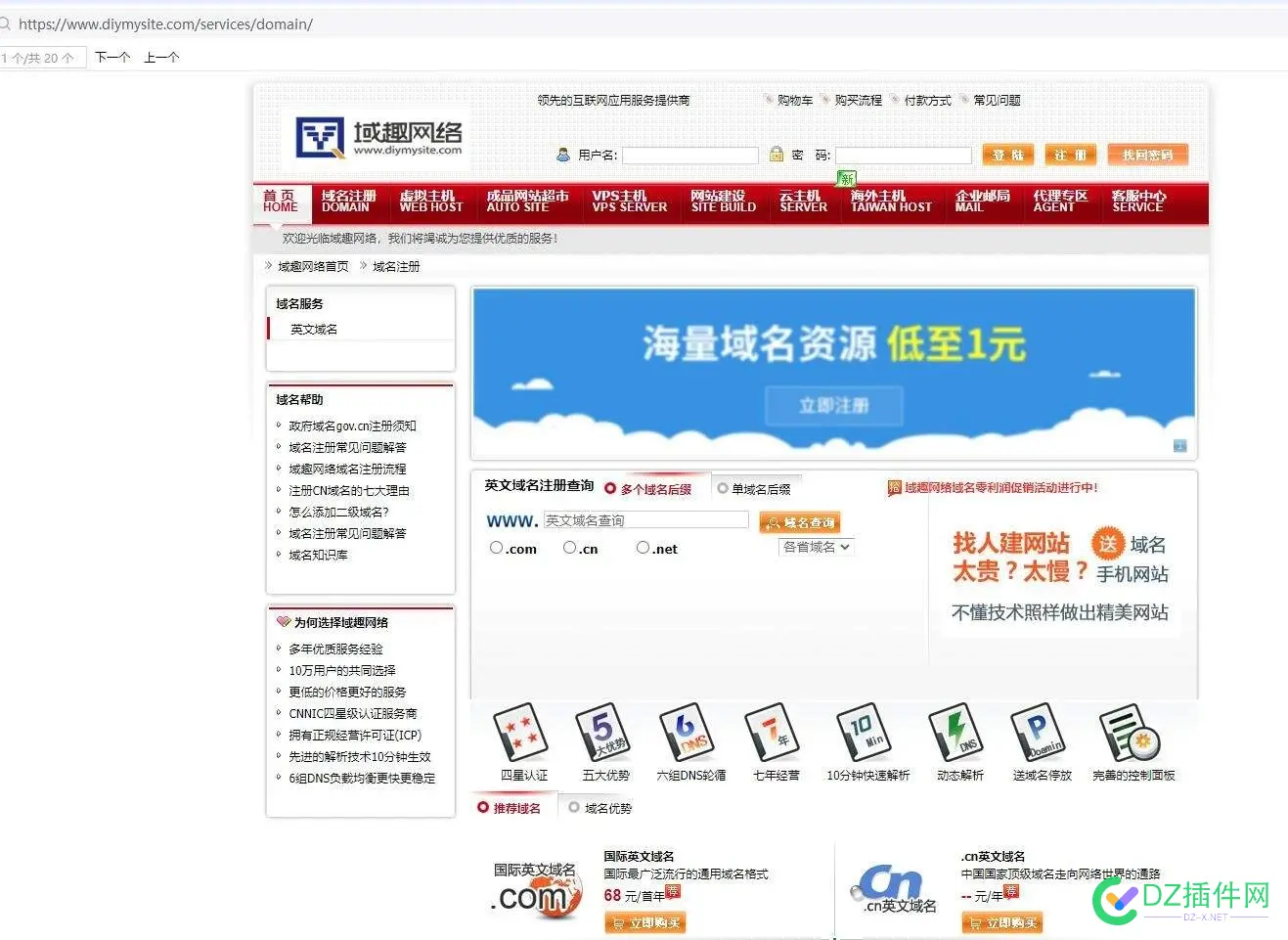Select the 单域名后缀 radio option
Image resolution: width=1288 pixels, height=940 pixels.
(723, 488)
